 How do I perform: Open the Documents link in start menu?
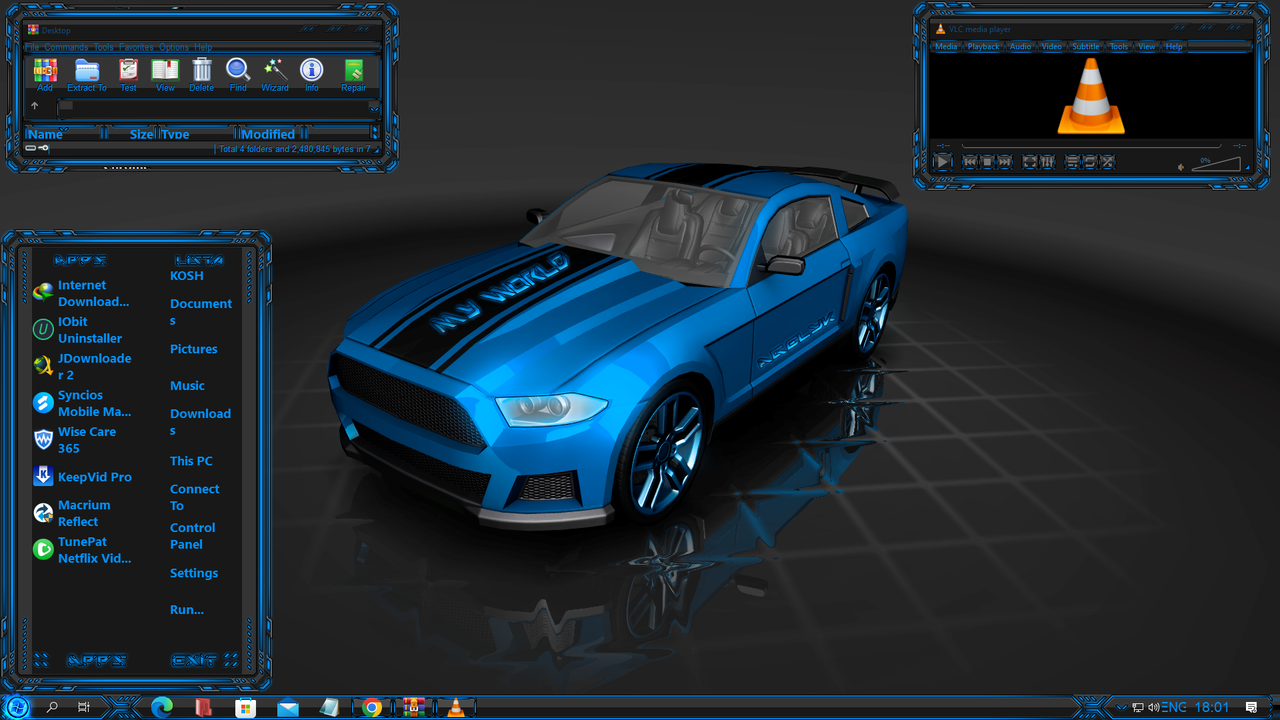201,312
